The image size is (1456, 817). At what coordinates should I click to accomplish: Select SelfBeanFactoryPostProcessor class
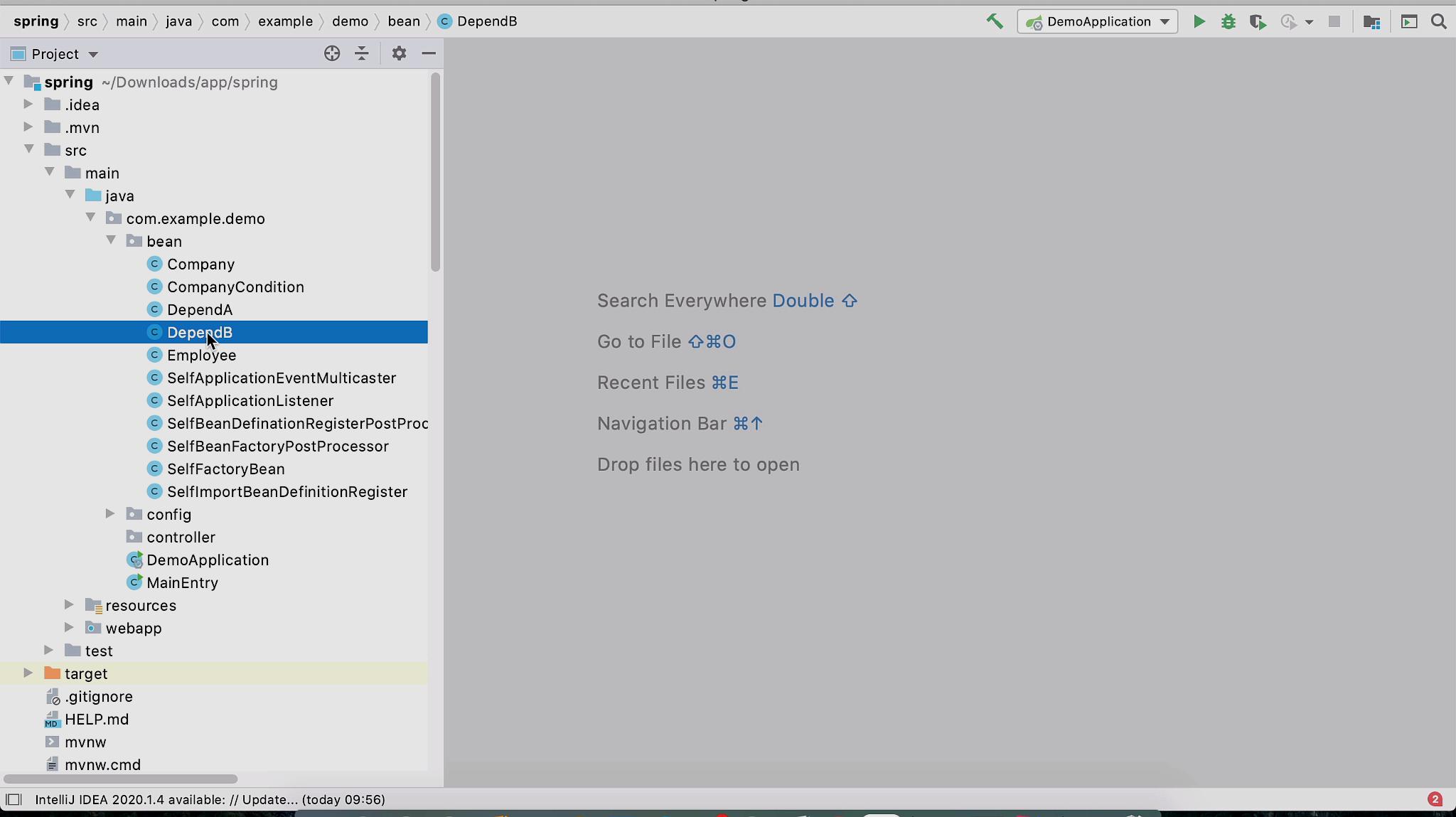(x=278, y=446)
